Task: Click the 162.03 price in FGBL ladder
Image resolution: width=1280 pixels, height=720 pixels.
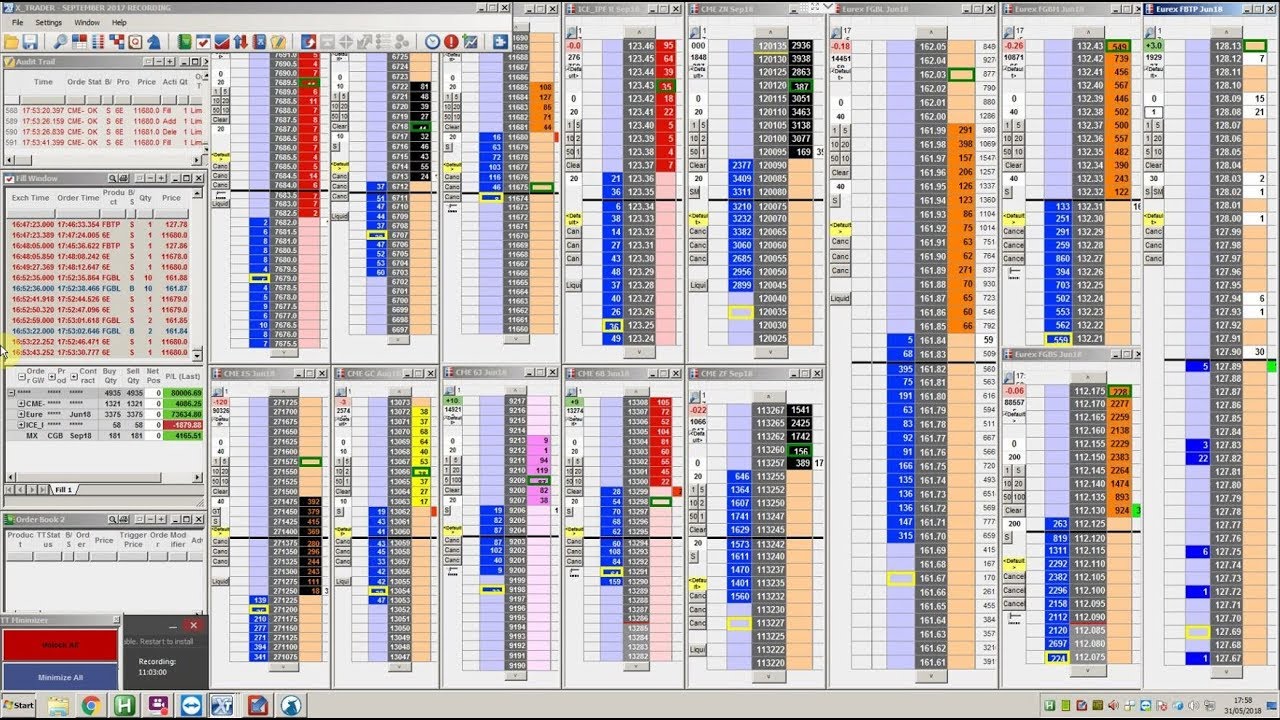Action: coord(932,75)
